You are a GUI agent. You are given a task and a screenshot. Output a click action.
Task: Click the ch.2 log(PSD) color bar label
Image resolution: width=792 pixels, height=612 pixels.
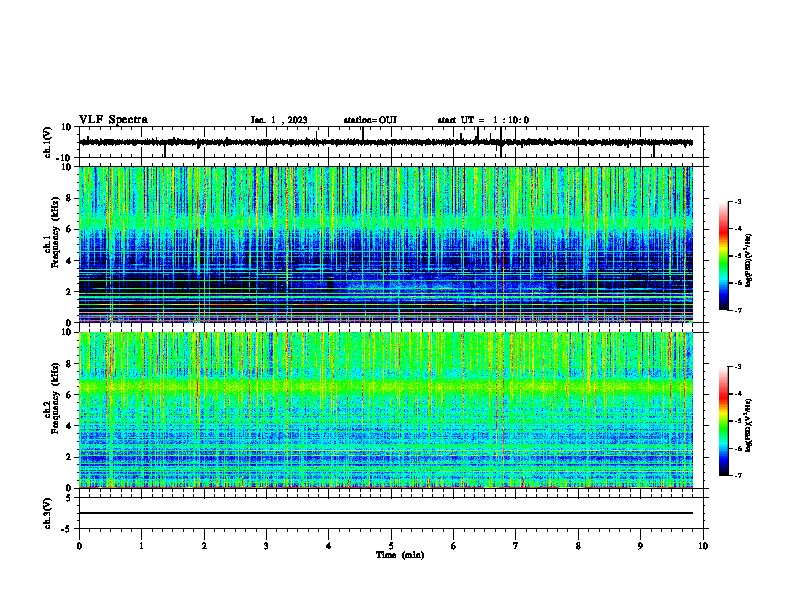(749, 425)
